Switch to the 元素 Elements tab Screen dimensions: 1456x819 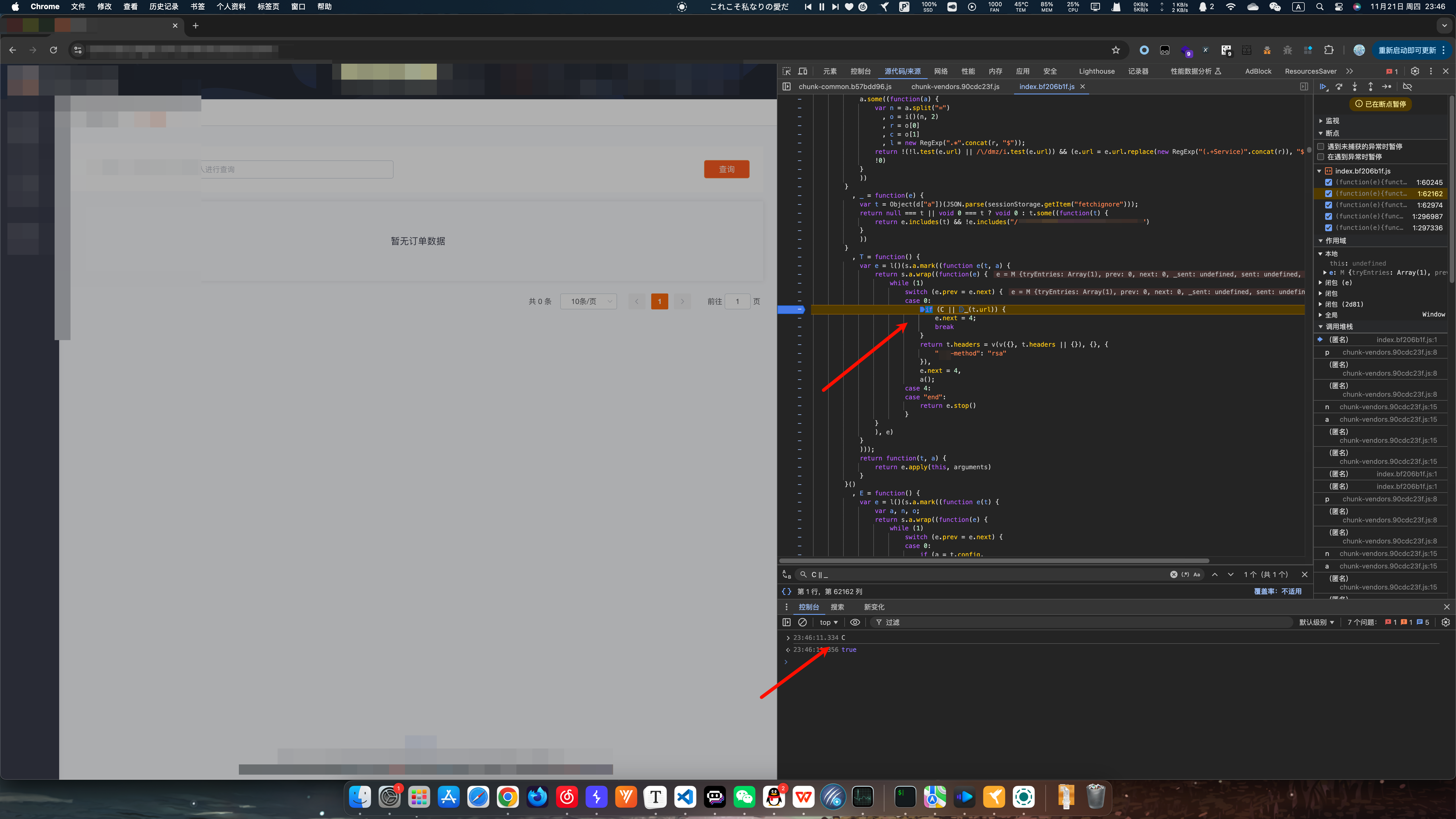(x=830, y=71)
